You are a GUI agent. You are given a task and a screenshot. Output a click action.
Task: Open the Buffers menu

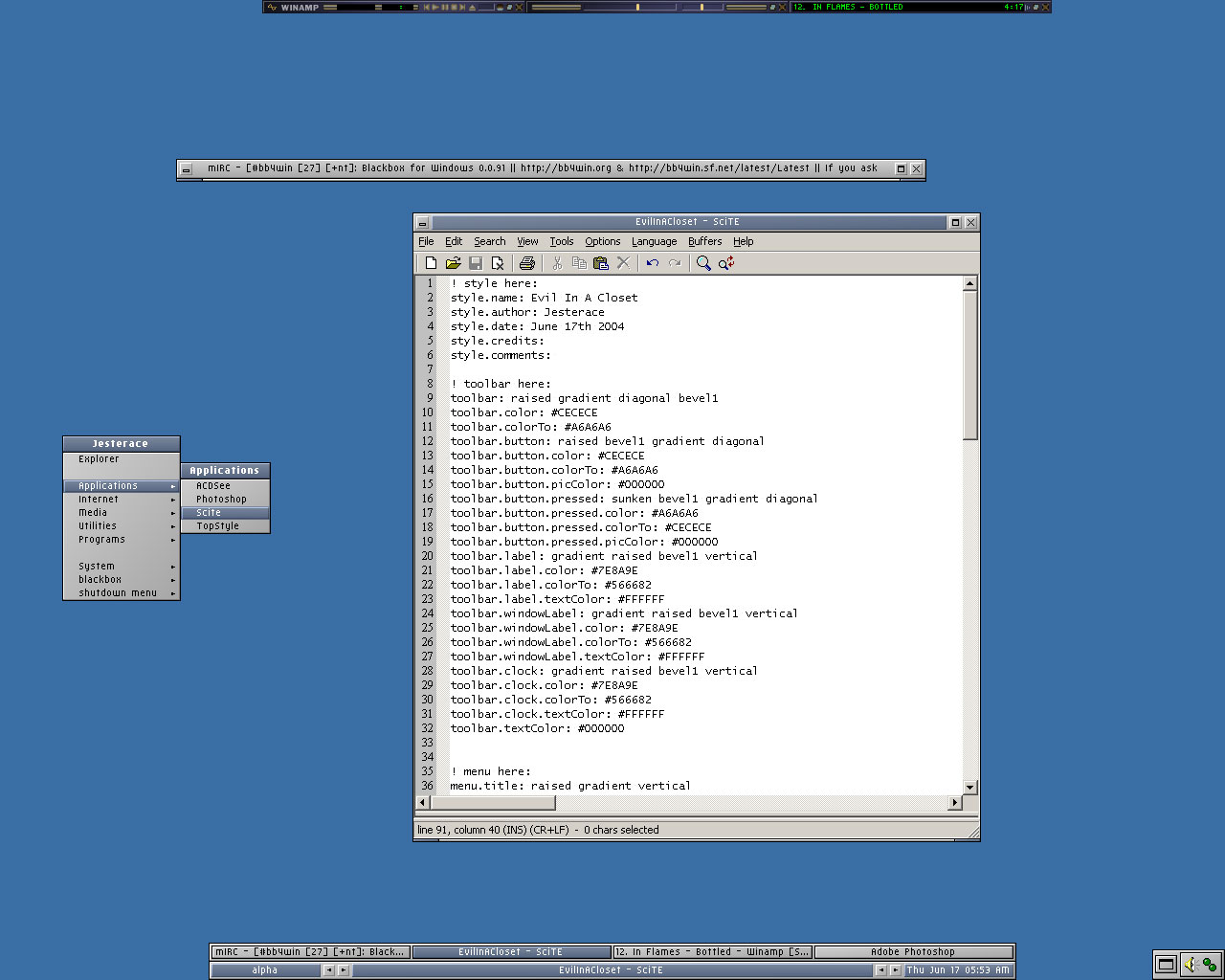point(704,241)
